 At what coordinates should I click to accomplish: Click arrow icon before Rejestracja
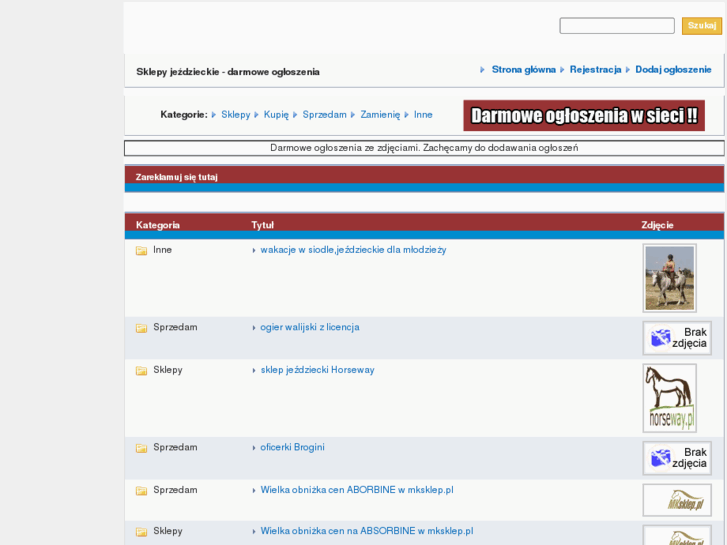[x=562, y=70]
